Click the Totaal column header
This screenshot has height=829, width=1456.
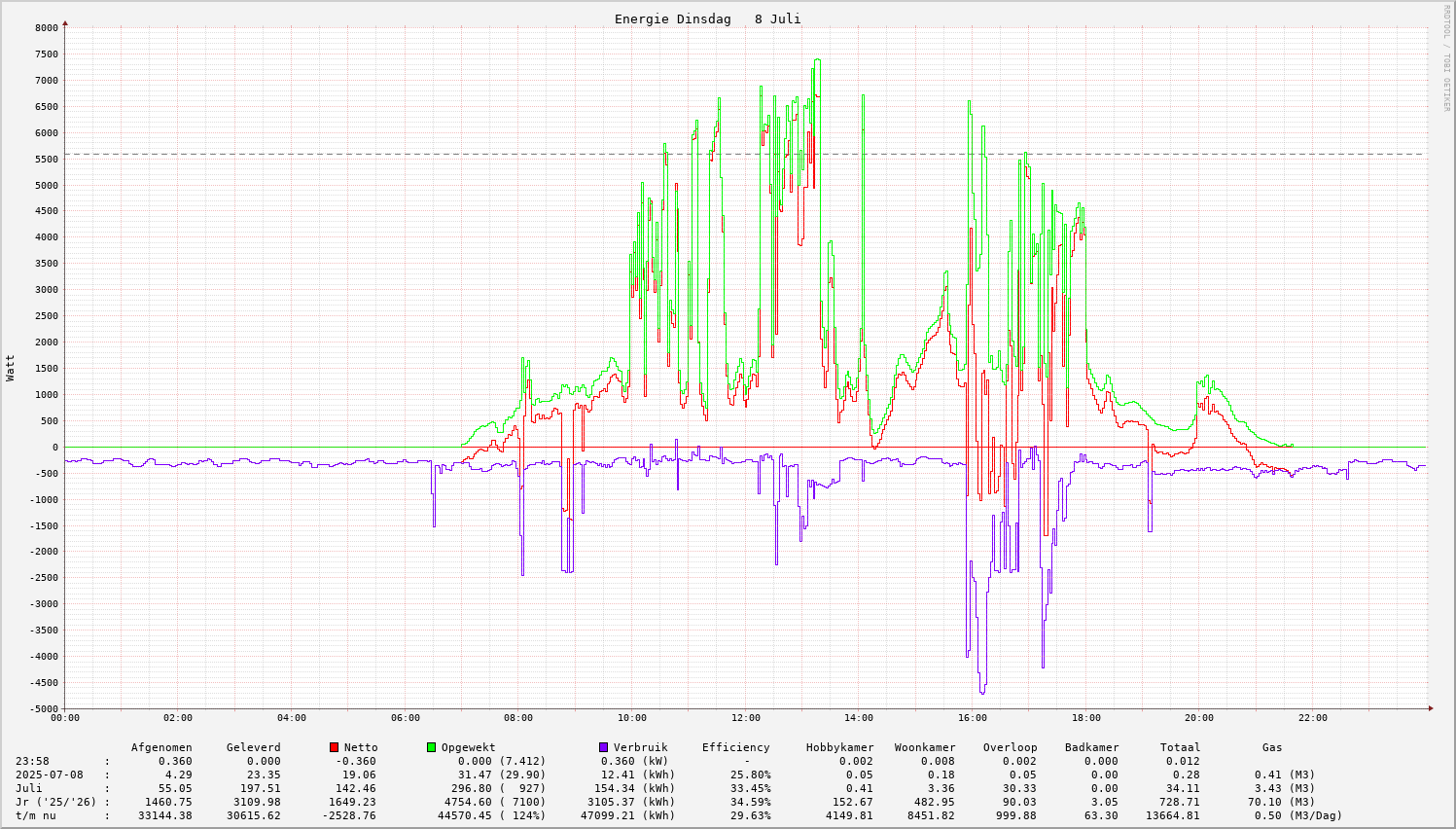click(1180, 747)
